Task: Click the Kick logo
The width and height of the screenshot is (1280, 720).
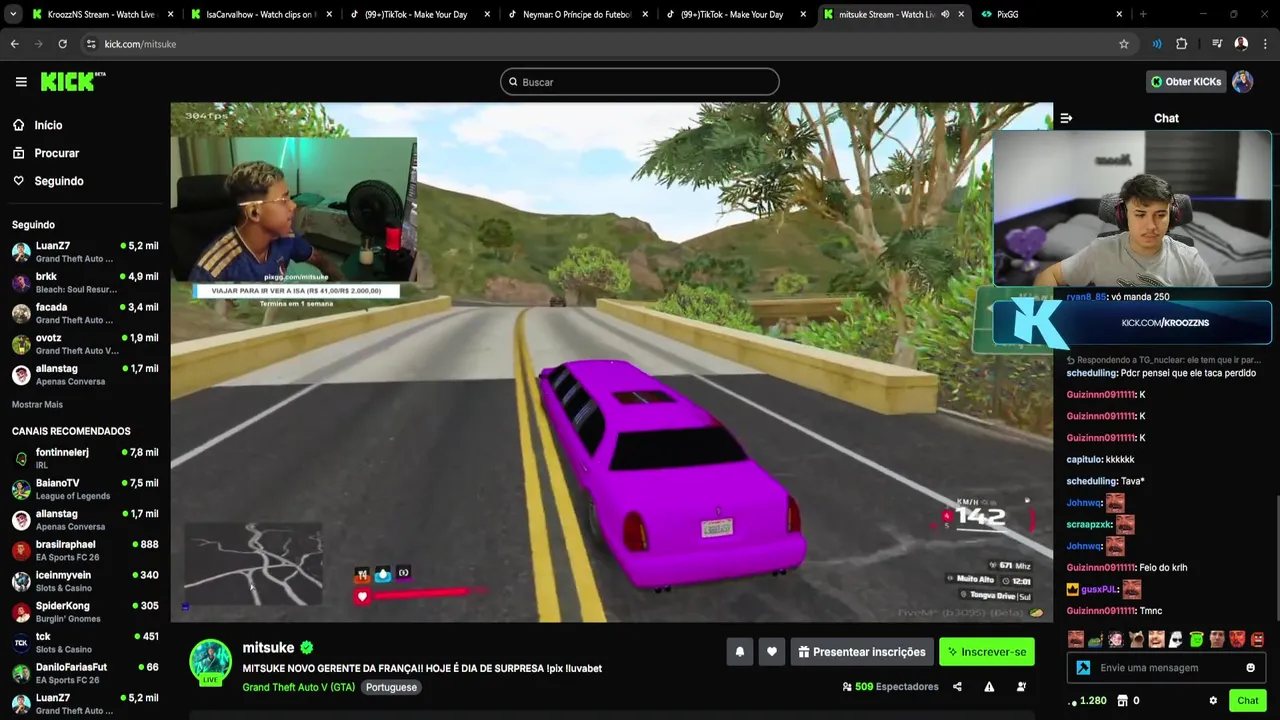Action: [x=73, y=82]
